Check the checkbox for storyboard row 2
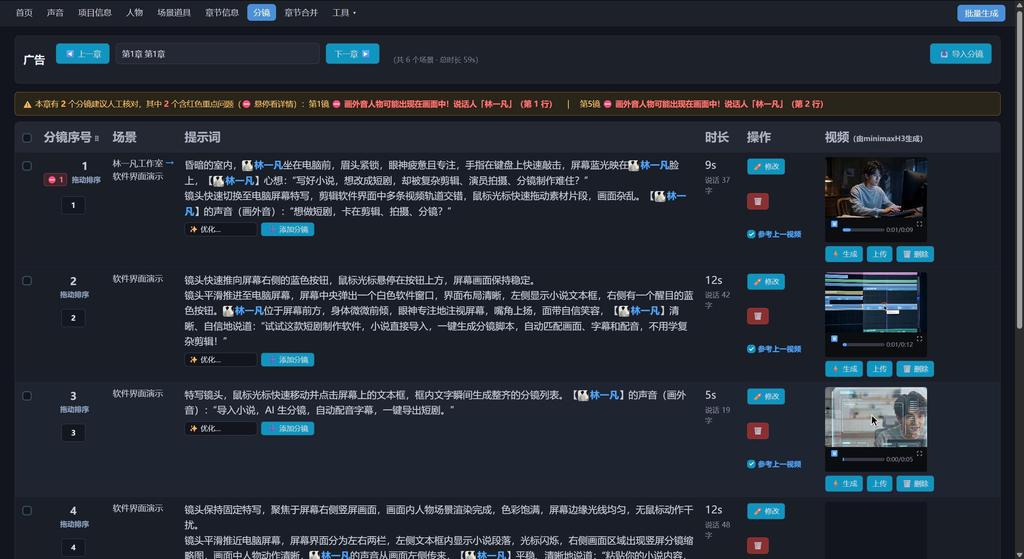The height and width of the screenshot is (559, 1024). click(27, 281)
